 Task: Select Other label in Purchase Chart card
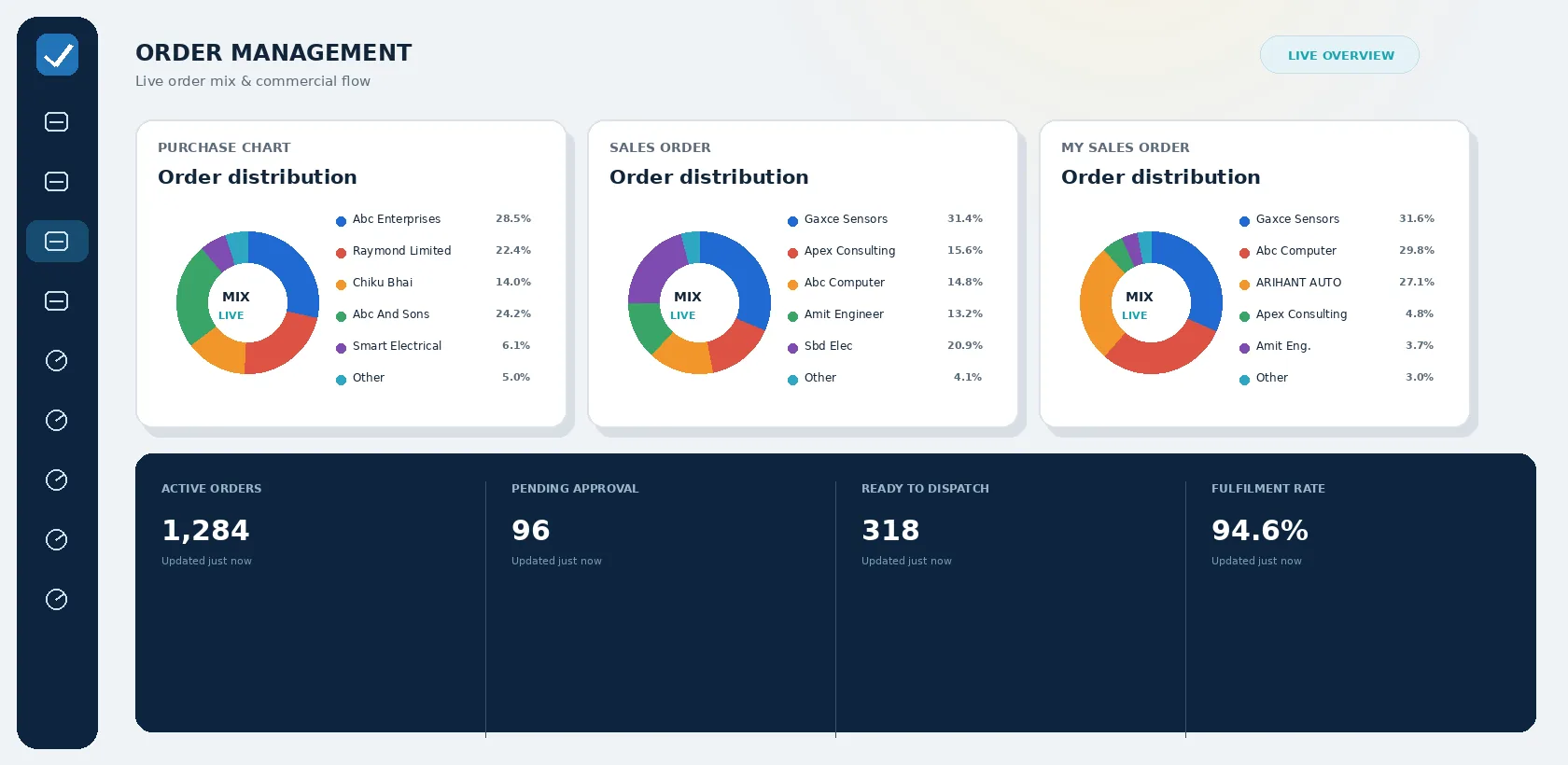tap(369, 378)
